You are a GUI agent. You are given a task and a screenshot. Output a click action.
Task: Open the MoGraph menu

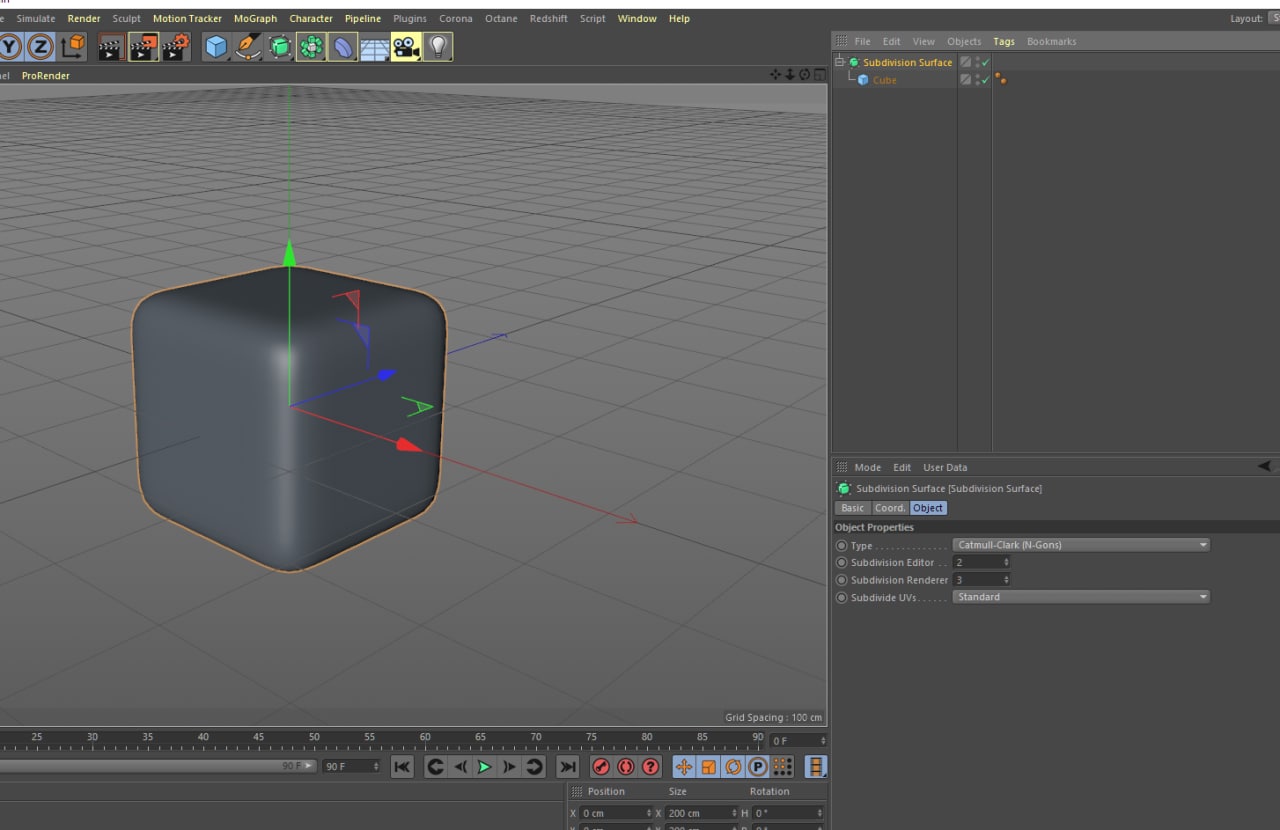click(255, 18)
